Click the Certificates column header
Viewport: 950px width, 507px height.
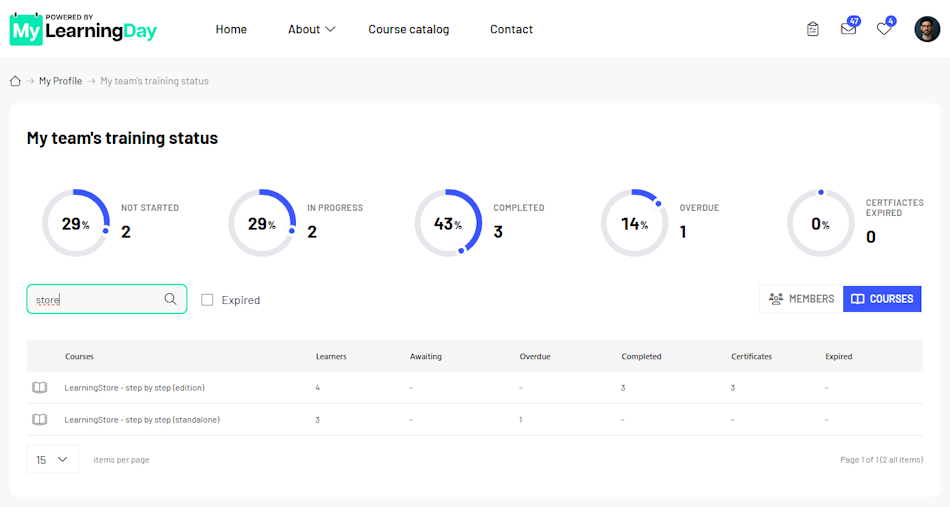click(751, 356)
